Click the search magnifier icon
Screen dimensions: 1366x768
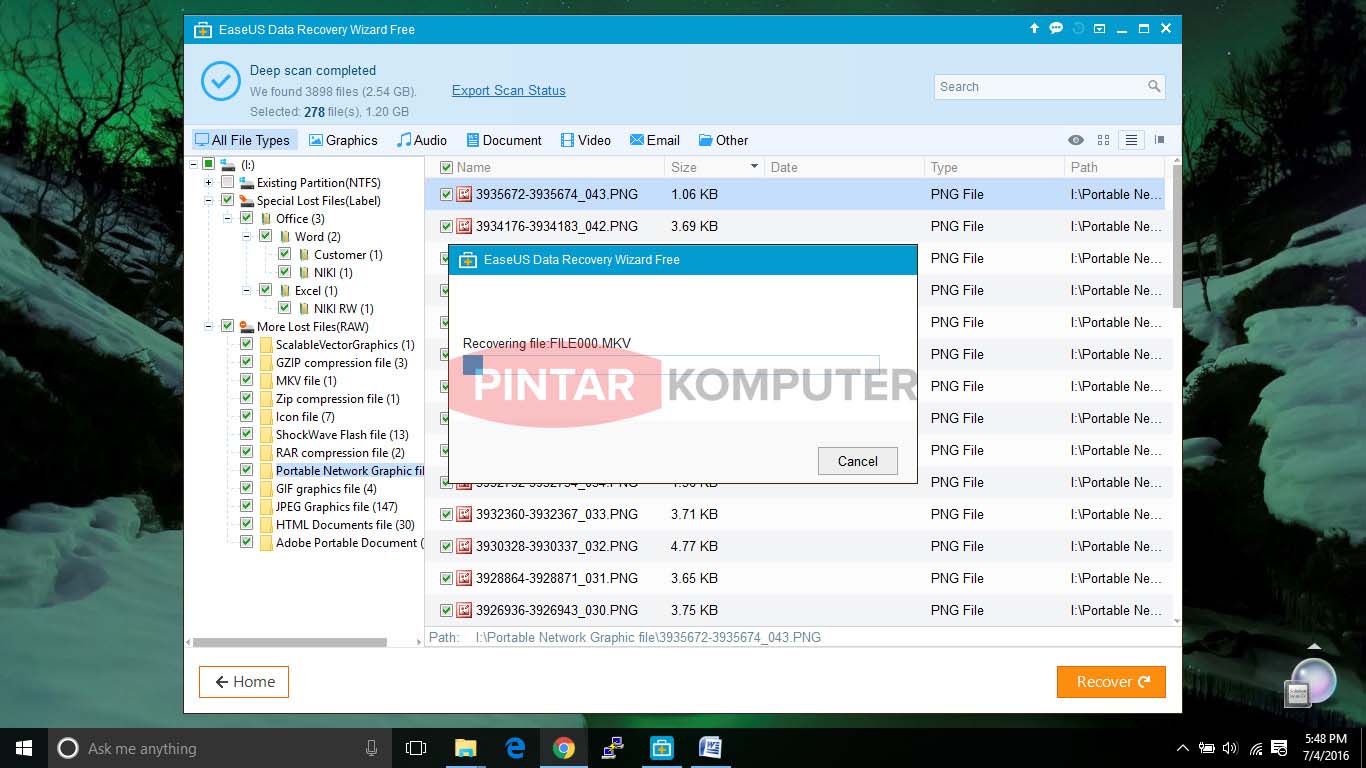click(1154, 87)
